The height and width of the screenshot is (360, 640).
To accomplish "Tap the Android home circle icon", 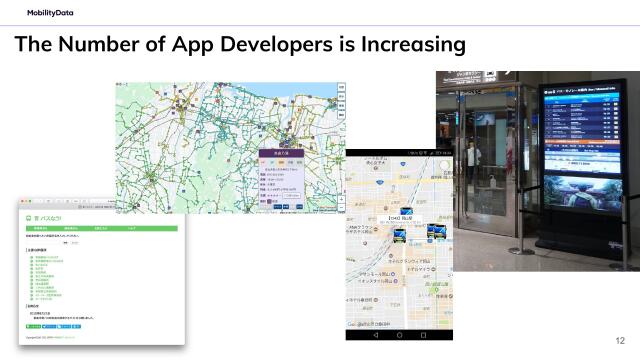I will 400,335.
